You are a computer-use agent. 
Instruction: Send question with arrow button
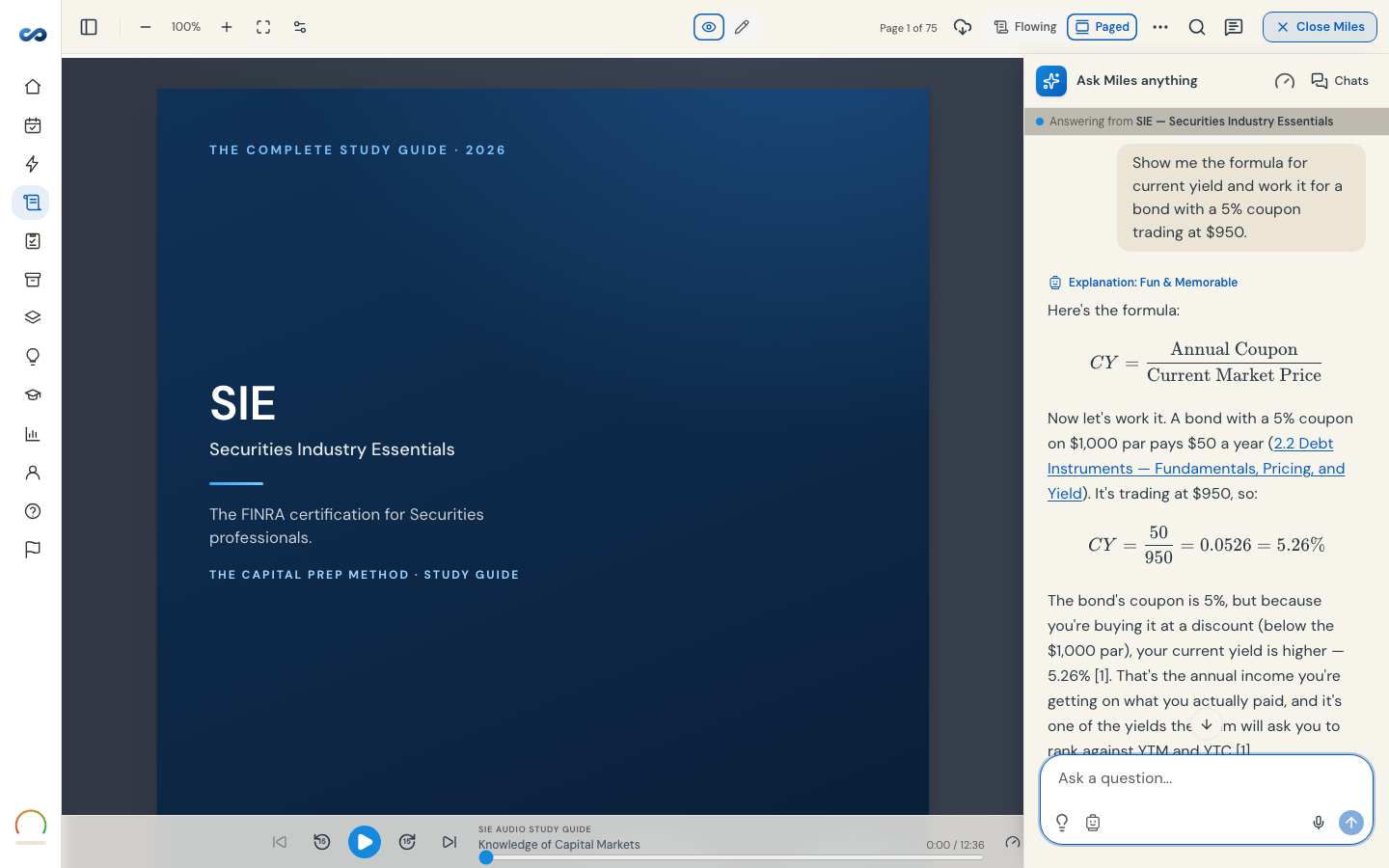(1351, 823)
